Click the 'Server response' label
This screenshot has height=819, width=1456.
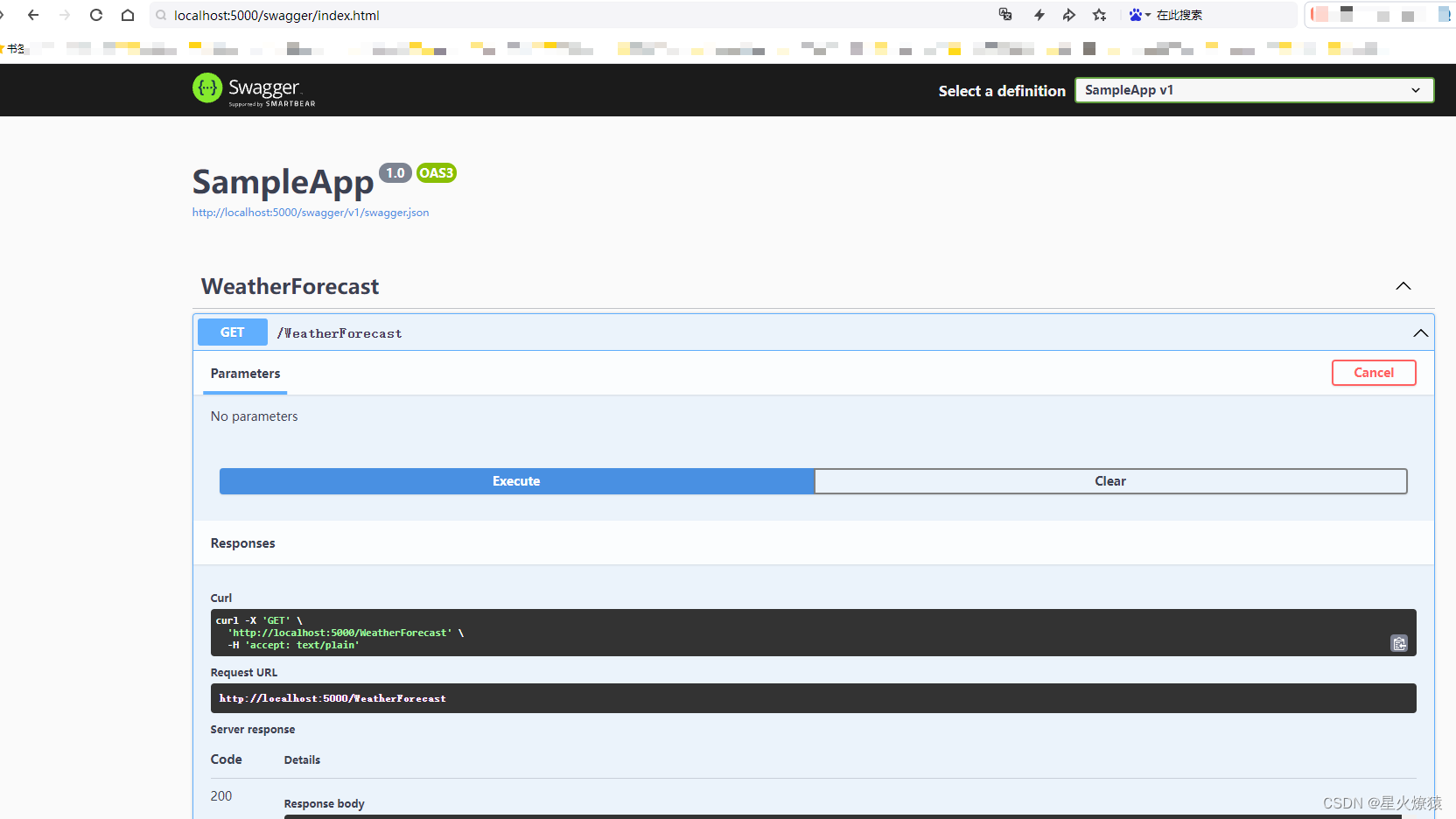(x=253, y=730)
